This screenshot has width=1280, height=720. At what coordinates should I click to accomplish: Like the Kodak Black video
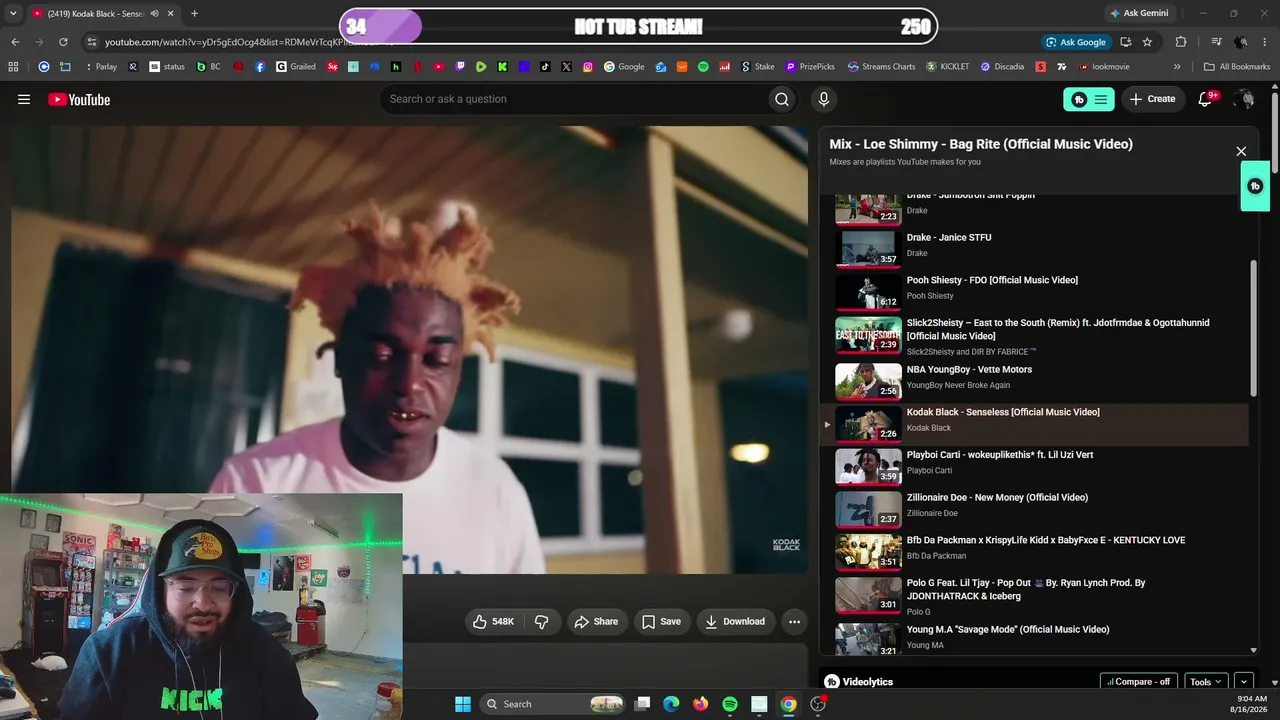tap(493, 621)
